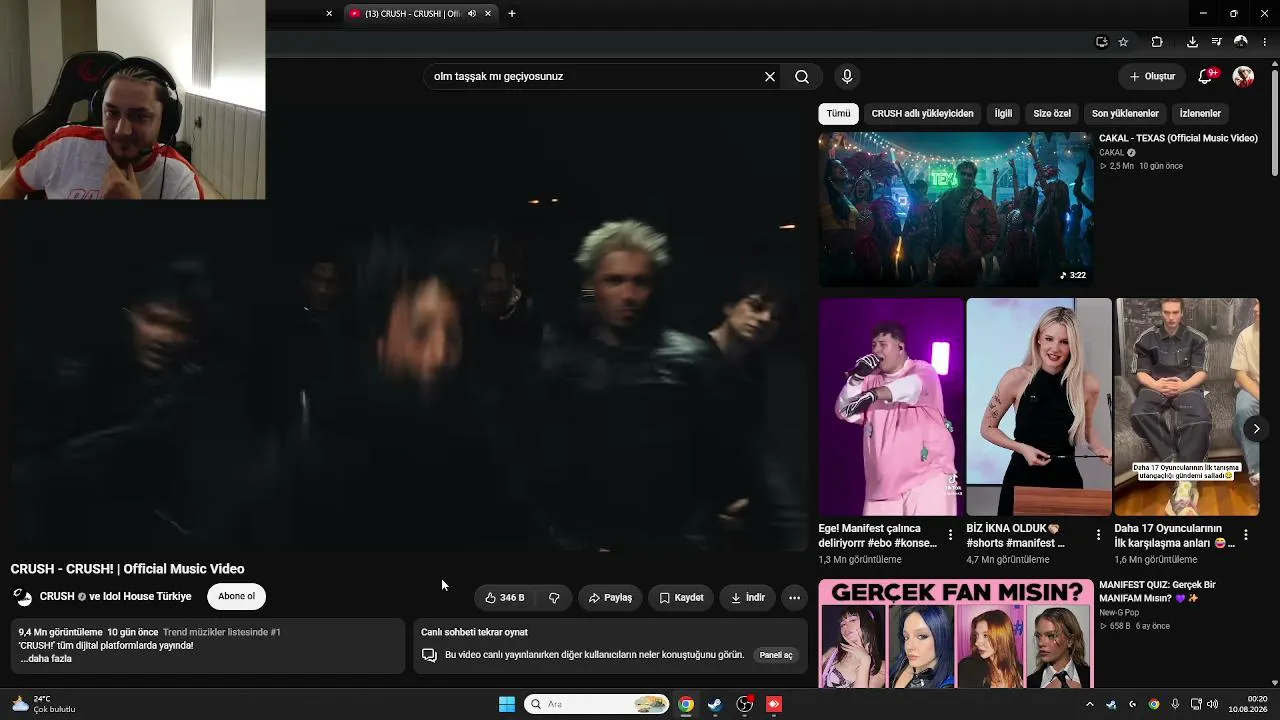This screenshot has height=720, width=1280.
Task: Open MANIFEST QUIZ video title
Action: tap(1157, 591)
